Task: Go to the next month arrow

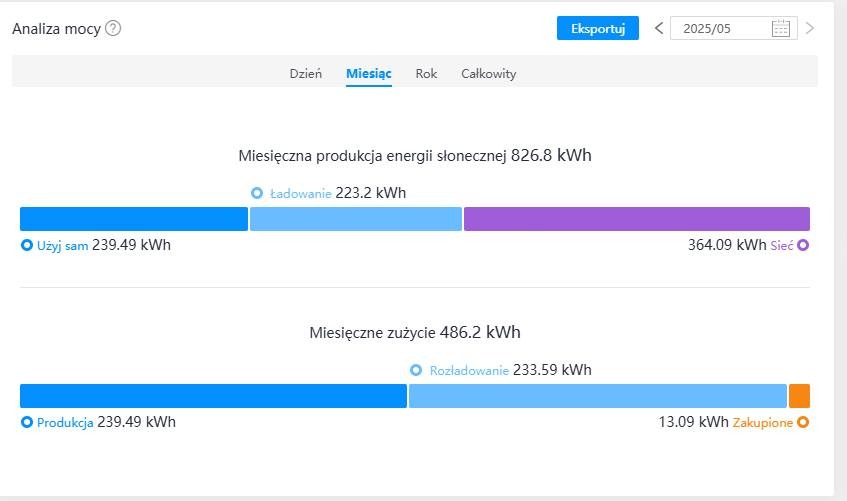Action: click(809, 28)
